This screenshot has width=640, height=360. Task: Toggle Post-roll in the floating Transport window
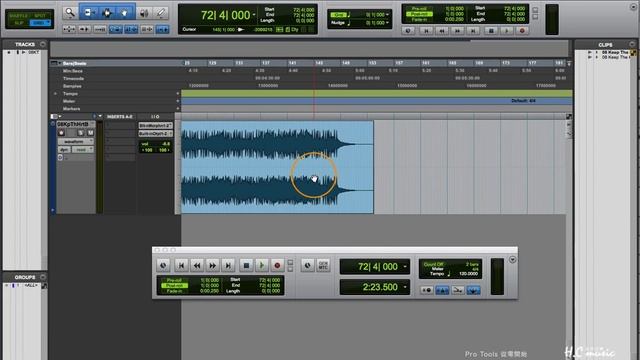tap(174, 285)
